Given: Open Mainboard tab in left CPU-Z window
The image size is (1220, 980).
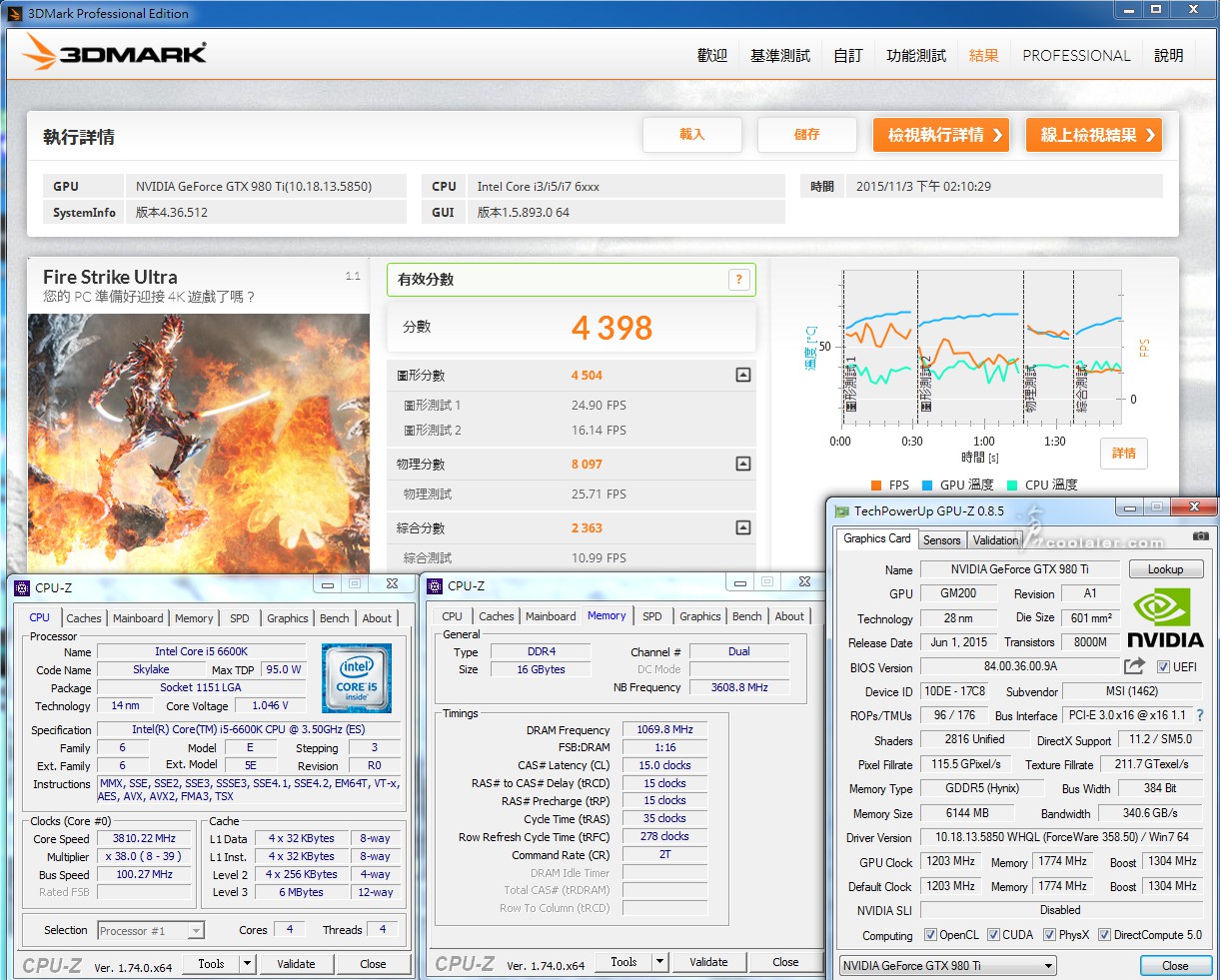Looking at the screenshot, I should coord(138,618).
